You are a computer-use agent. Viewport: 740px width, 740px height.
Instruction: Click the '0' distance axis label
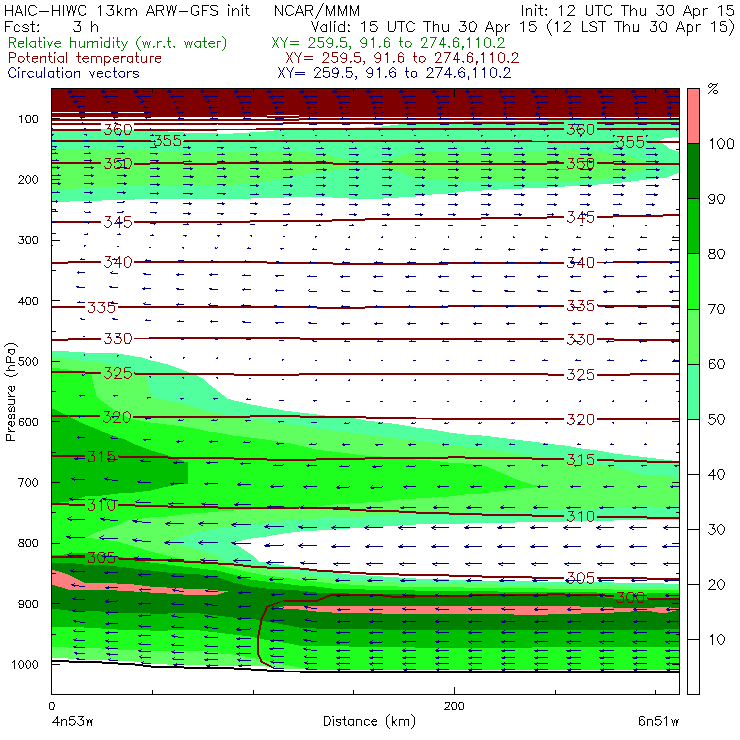[x=51, y=706]
